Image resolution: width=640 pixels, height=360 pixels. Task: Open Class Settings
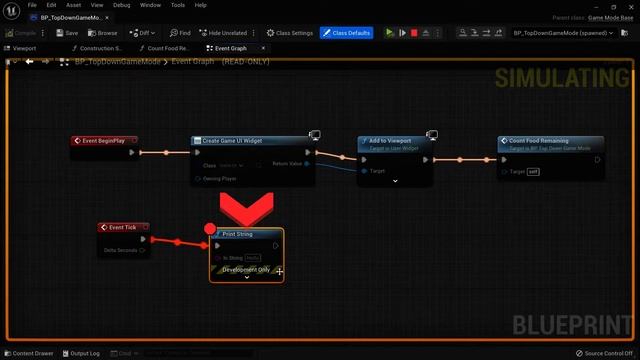pyautogui.click(x=290, y=33)
